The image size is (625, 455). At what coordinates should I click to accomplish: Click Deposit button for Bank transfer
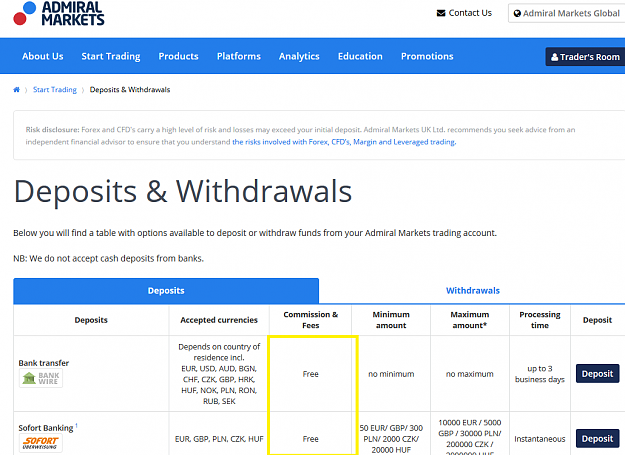pos(597,374)
